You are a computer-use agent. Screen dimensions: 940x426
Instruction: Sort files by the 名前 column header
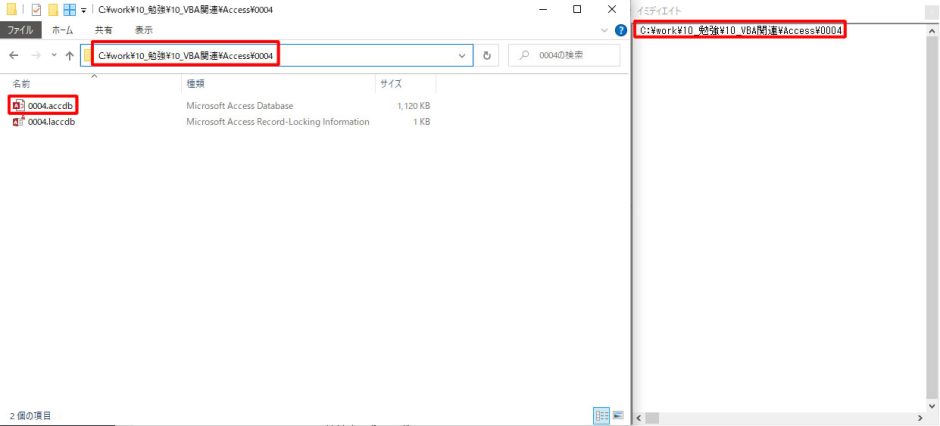pyautogui.click(x=21, y=83)
